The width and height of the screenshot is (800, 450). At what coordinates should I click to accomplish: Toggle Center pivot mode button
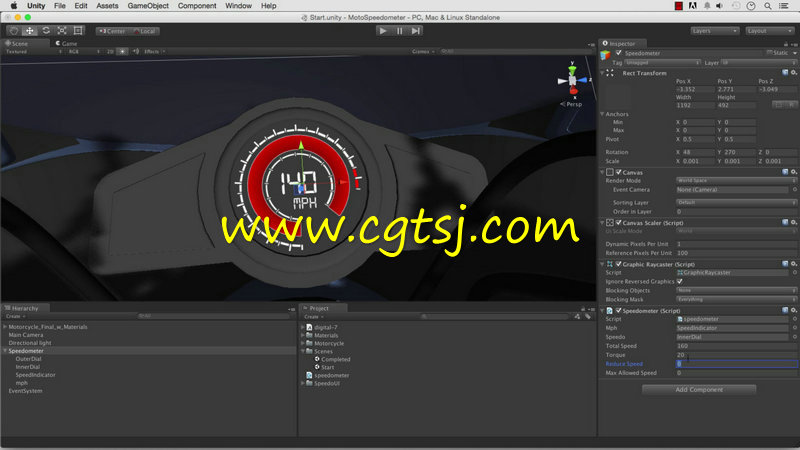click(x=112, y=31)
